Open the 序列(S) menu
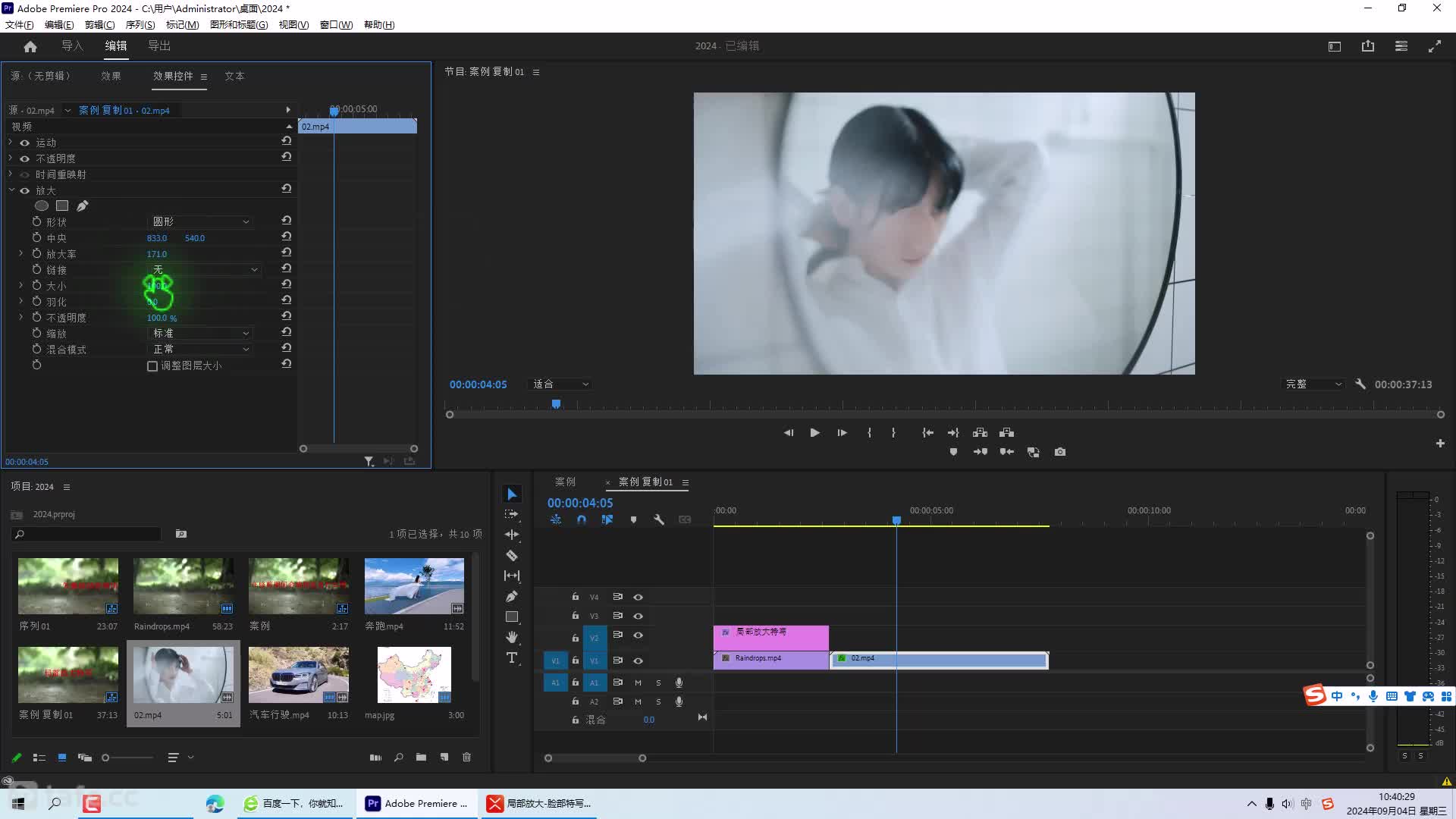The height and width of the screenshot is (819, 1456). pos(140,24)
